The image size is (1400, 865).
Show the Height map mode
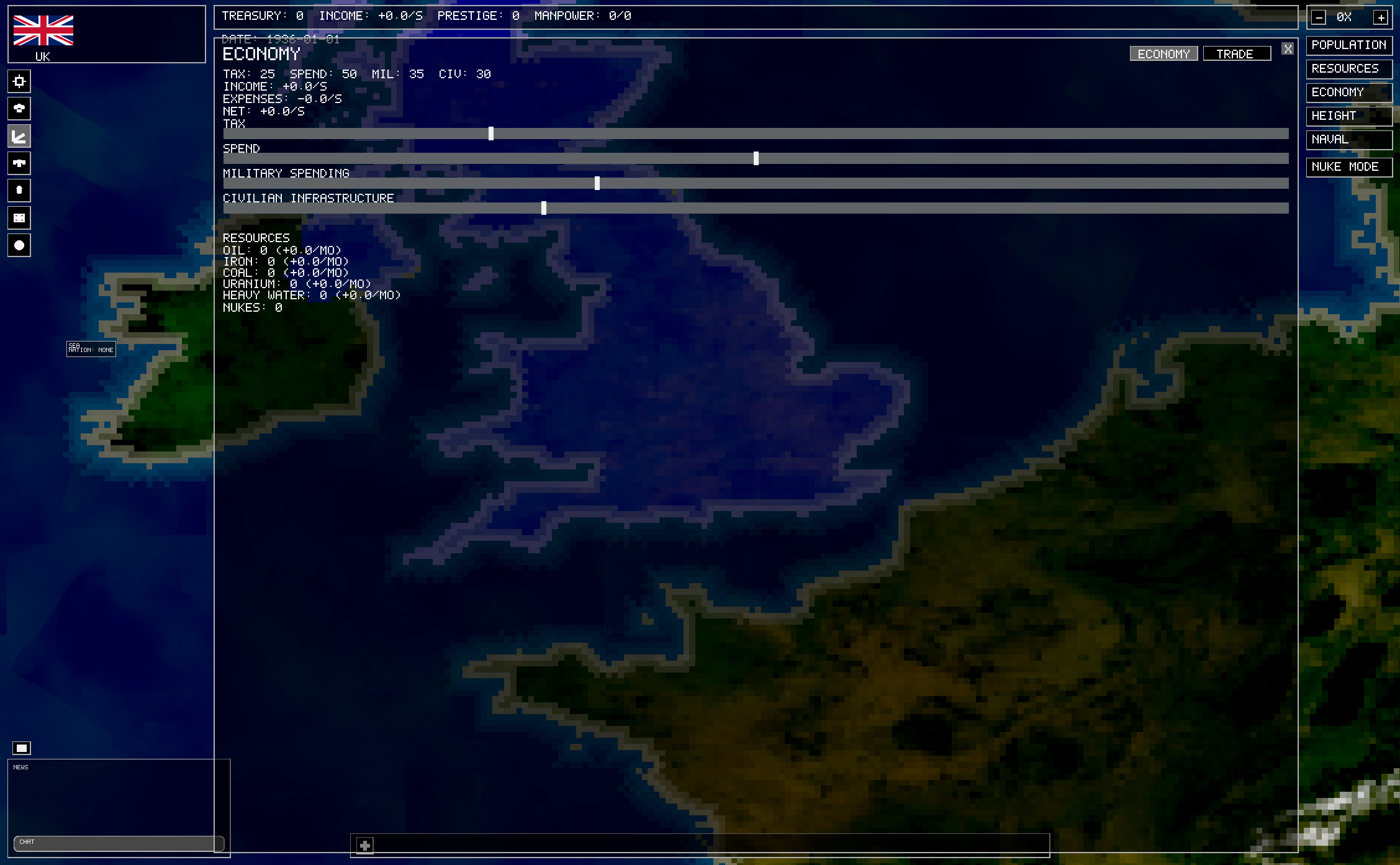(x=1348, y=116)
